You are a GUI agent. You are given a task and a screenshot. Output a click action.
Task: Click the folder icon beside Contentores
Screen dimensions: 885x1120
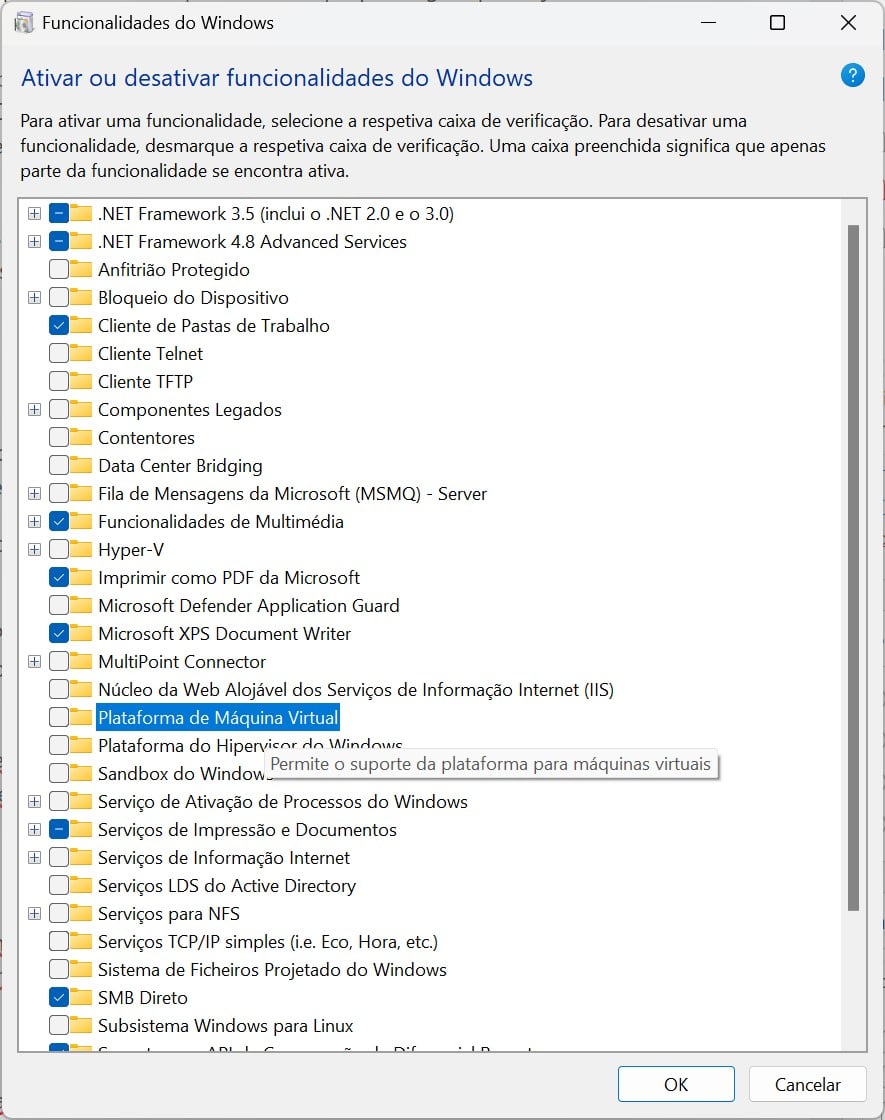(x=81, y=438)
